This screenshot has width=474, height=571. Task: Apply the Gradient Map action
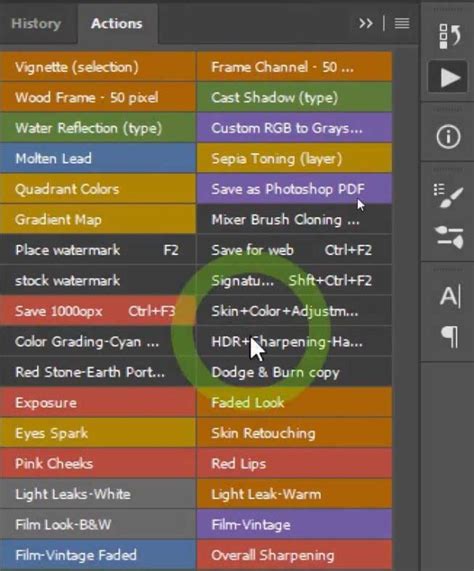(x=98, y=219)
